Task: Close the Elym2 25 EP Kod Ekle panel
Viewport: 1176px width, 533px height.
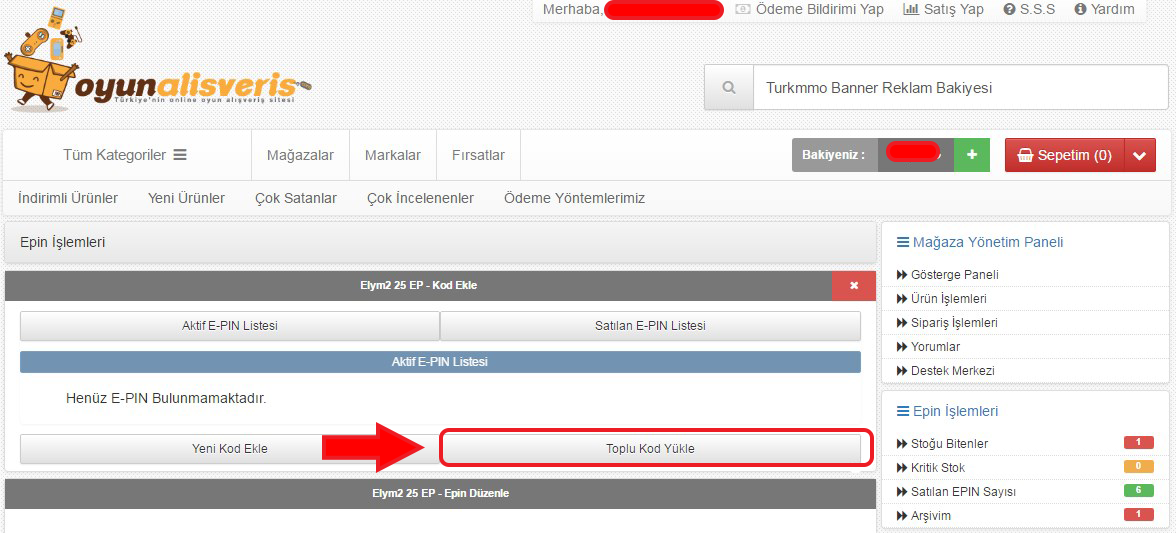Action: pos(854,286)
